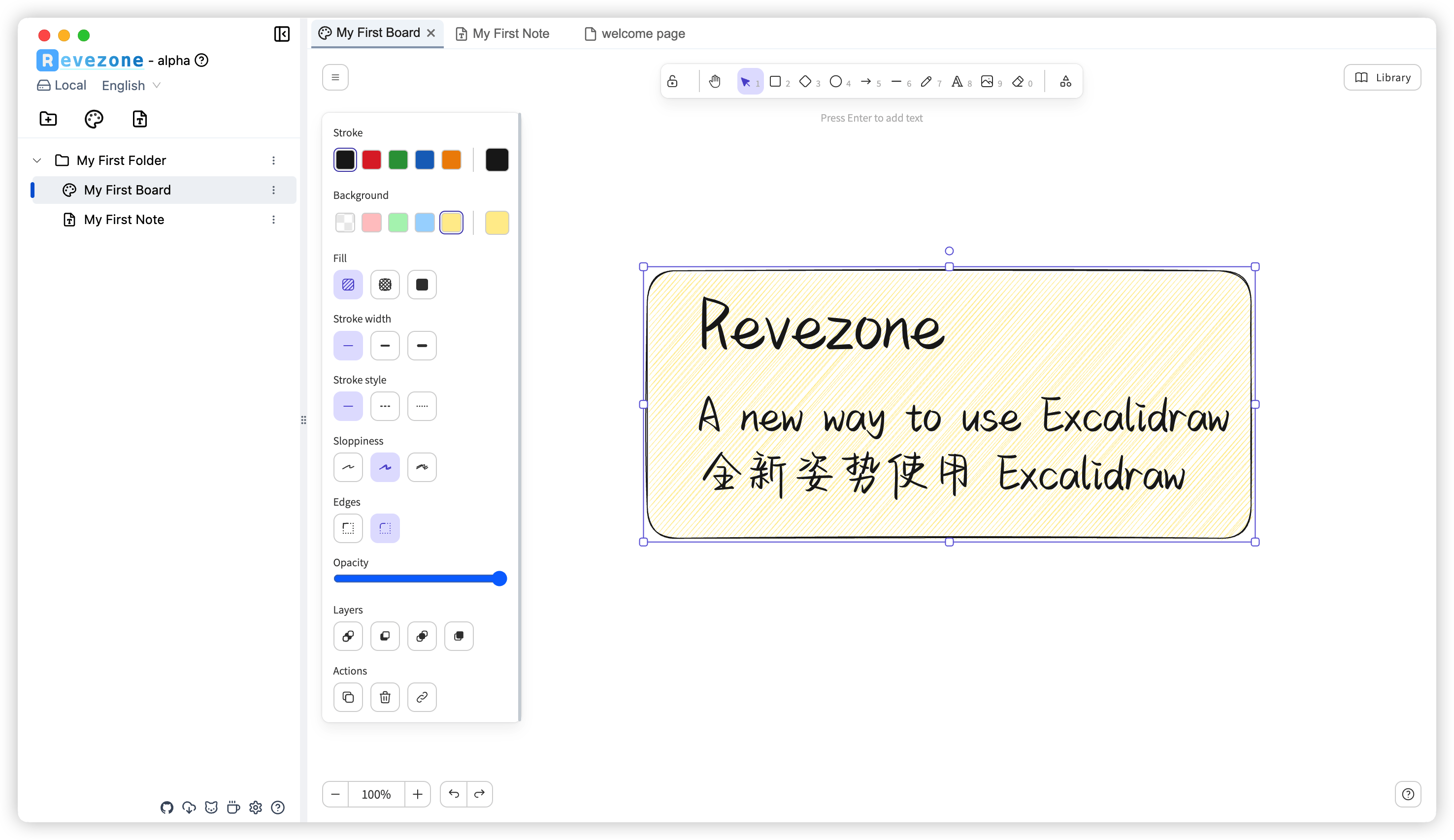Open options menu for My First Note
The height and width of the screenshot is (840, 1454).
[273, 220]
